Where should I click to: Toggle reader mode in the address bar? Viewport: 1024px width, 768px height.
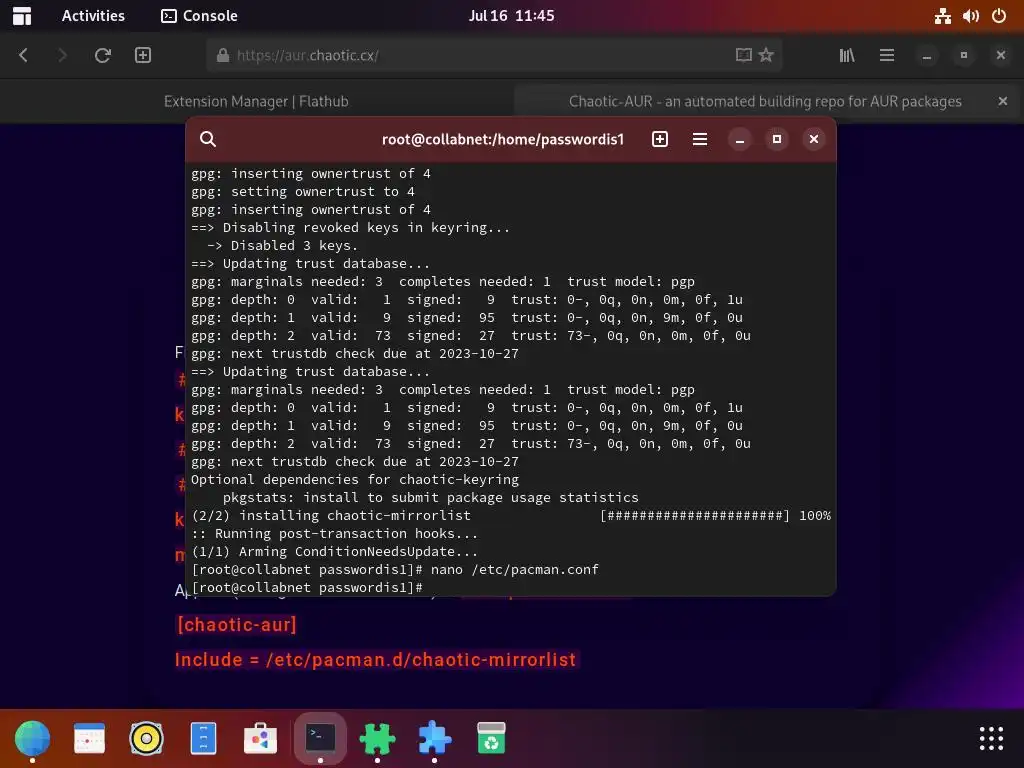pos(743,56)
